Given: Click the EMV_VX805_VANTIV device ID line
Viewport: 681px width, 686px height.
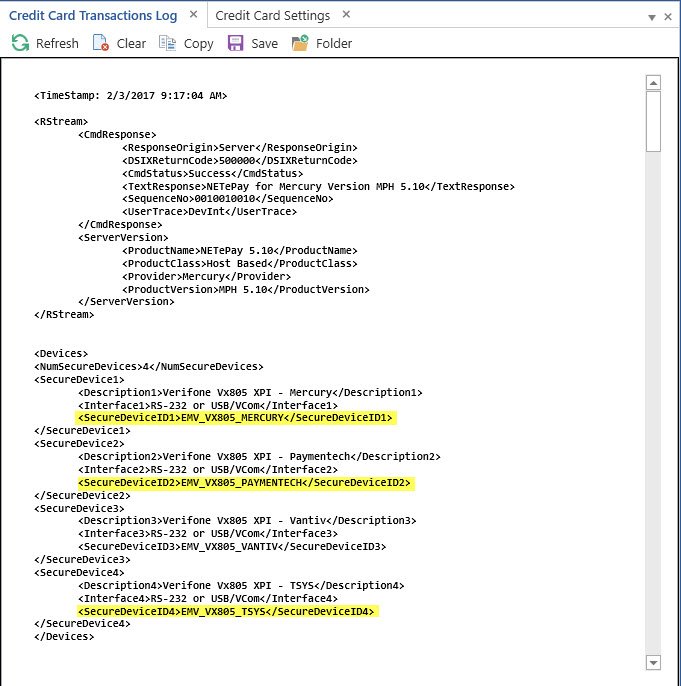Looking at the screenshot, I should [x=230, y=547].
